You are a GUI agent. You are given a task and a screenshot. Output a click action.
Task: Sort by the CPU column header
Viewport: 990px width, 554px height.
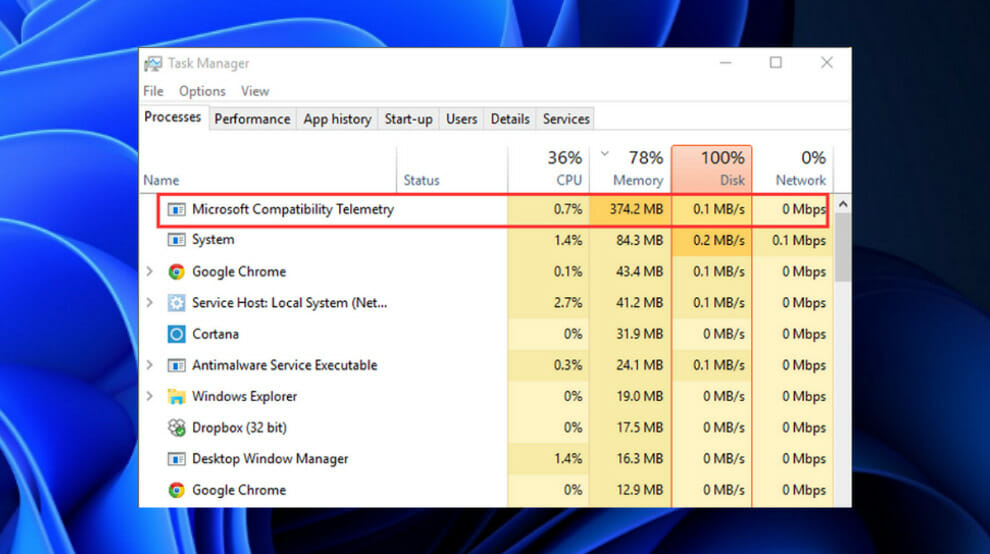(x=549, y=168)
